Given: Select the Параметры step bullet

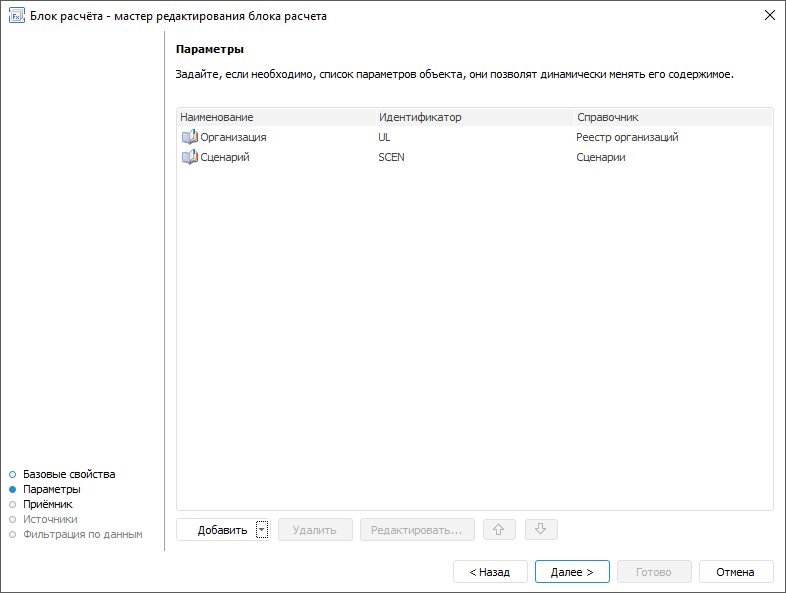Looking at the screenshot, I should (x=13, y=489).
